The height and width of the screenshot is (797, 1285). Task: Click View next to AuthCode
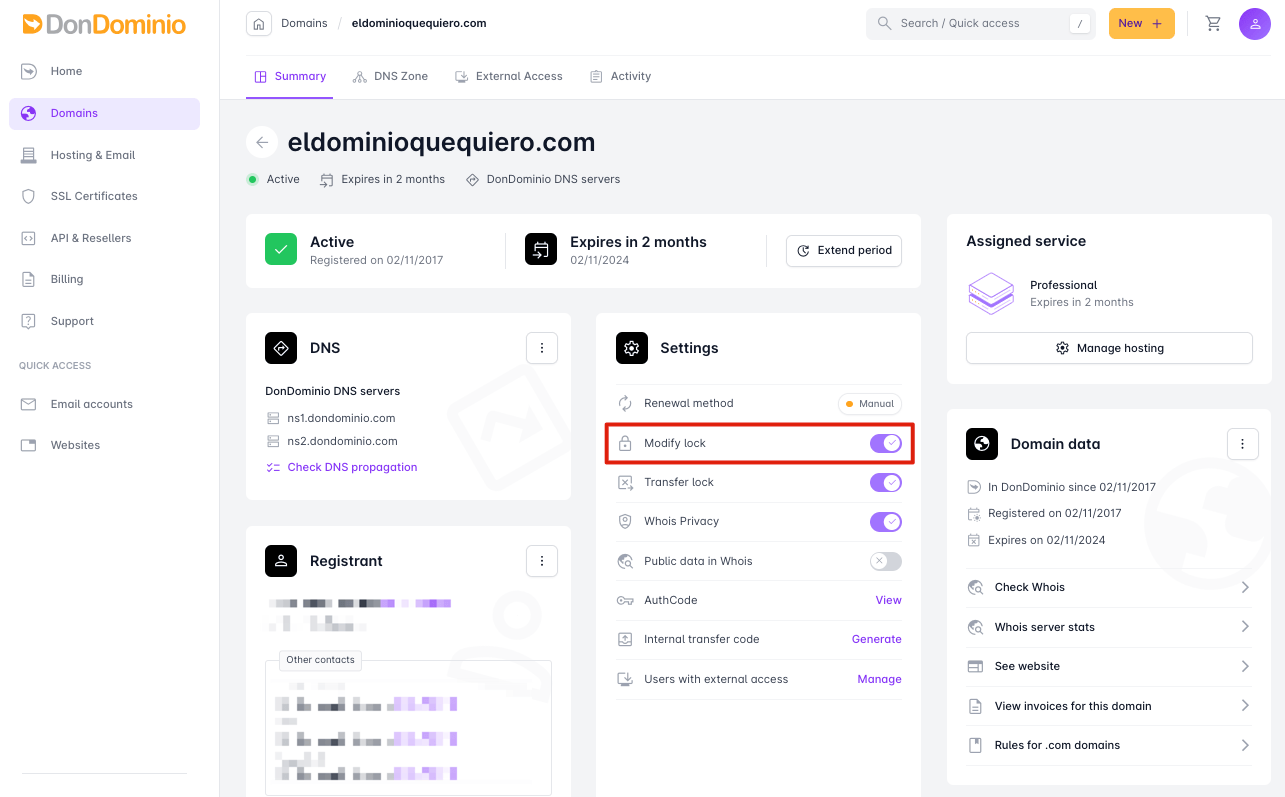(x=889, y=600)
